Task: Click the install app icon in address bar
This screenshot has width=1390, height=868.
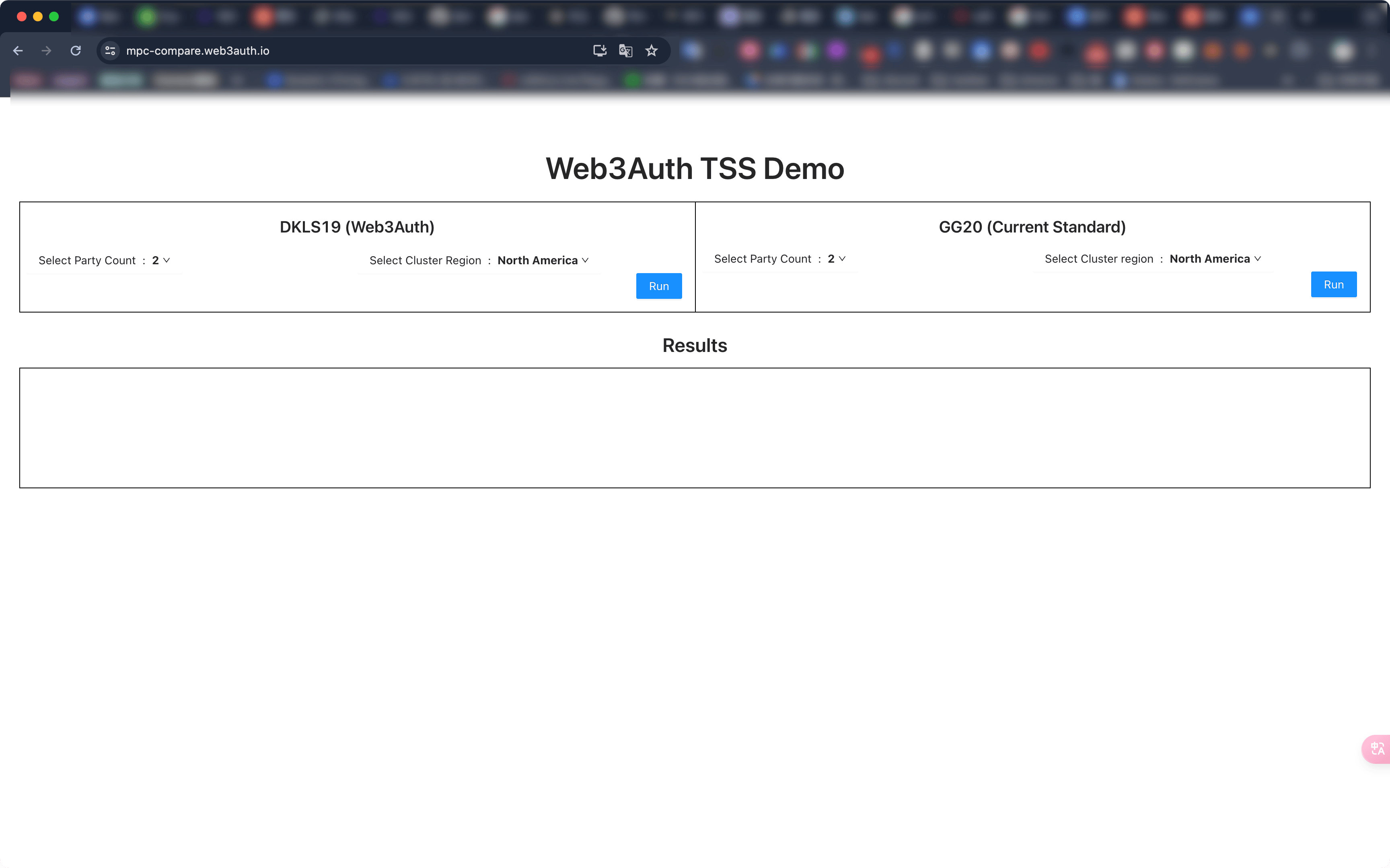Action: click(x=600, y=51)
